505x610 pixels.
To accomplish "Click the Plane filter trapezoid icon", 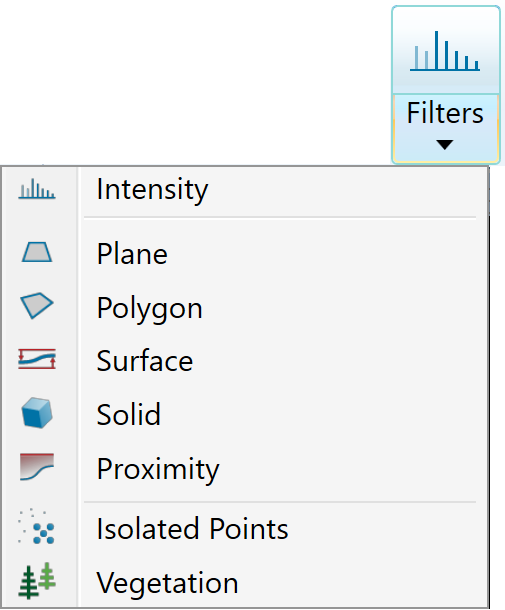I will coord(37,252).
